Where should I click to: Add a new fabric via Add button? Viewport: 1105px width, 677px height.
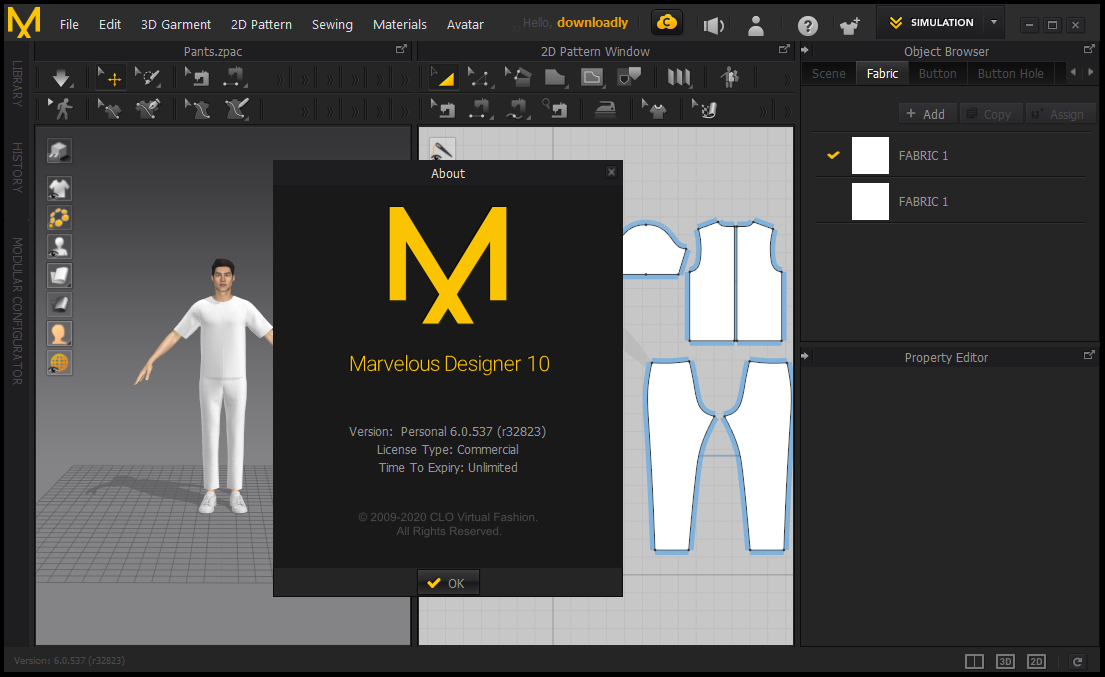click(x=927, y=113)
